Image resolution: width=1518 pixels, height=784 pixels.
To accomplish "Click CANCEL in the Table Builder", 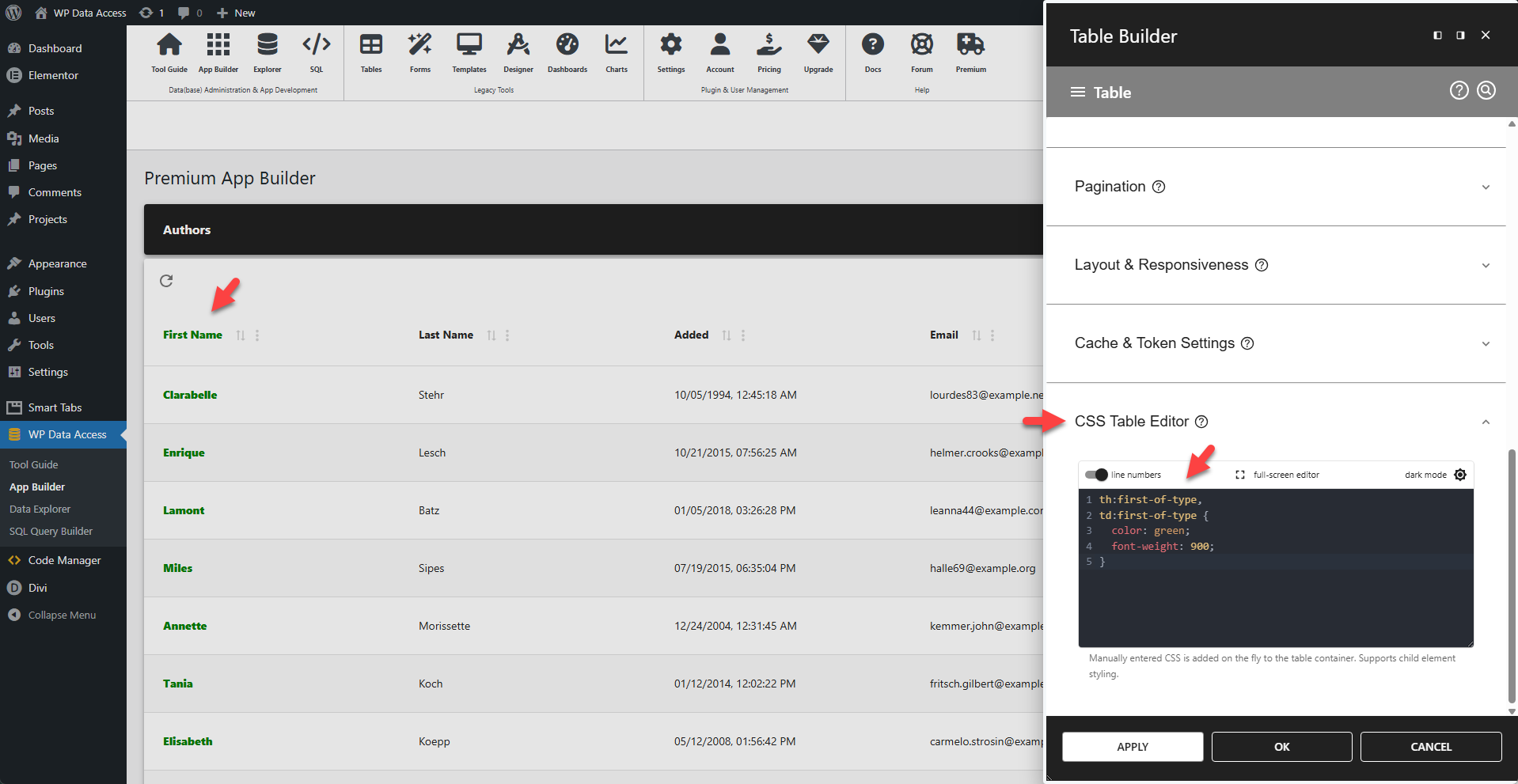I will coord(1430,746).
